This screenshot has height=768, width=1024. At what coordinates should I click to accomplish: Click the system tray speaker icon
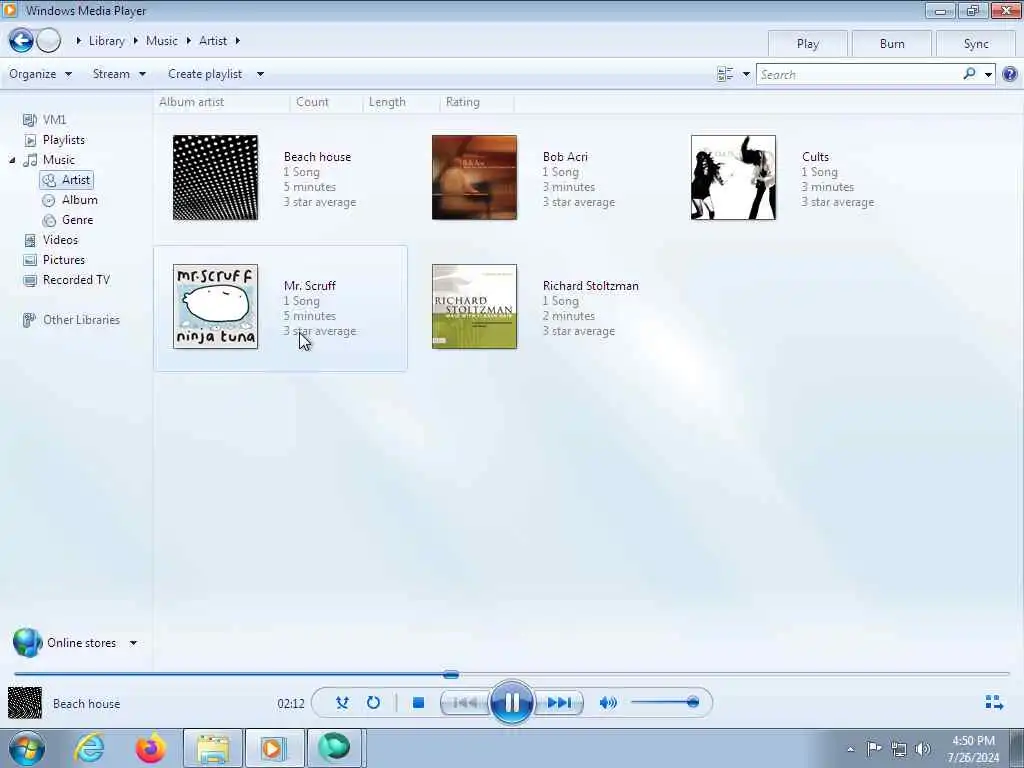pyautogui.click(x=923, y=749)
